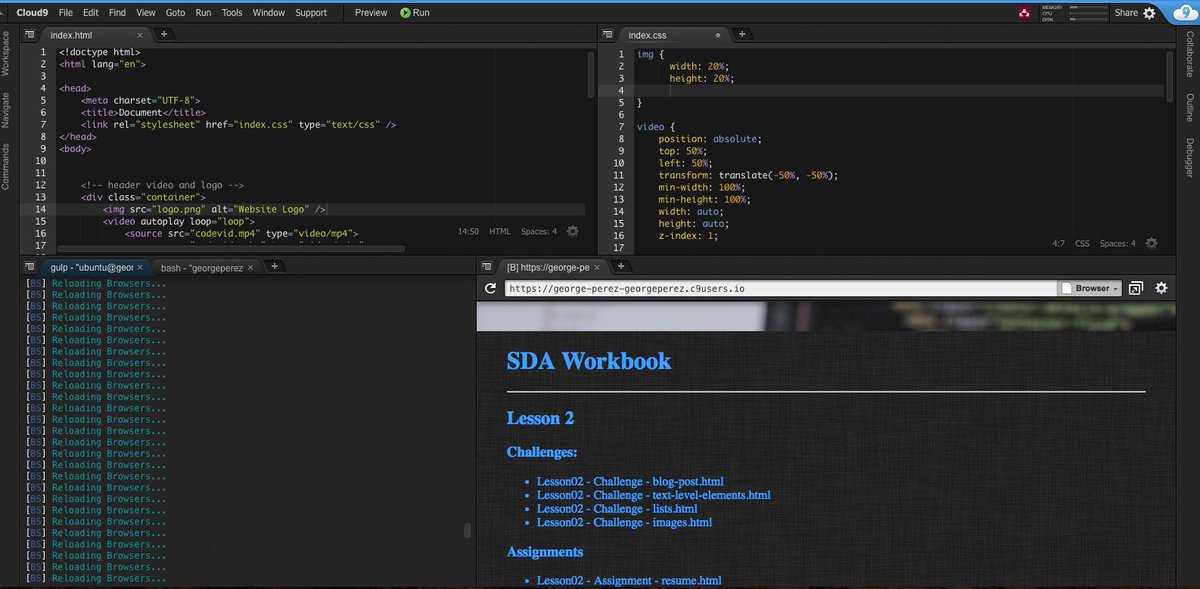Open the Navigate side panel
The height and width of the screenshot is (589, 1200).
(x=6, y=110)
